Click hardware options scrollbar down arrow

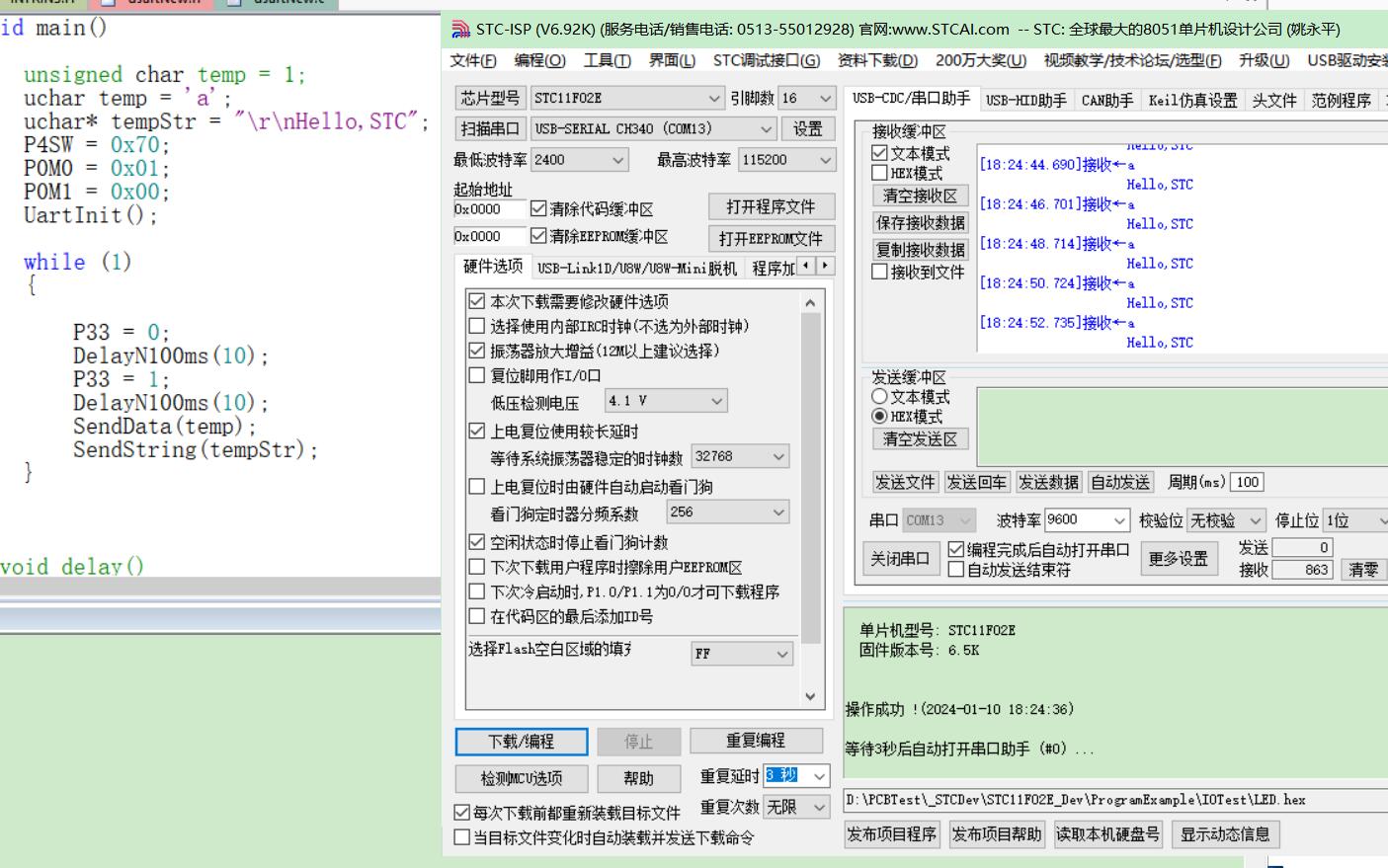click(811, 696)
